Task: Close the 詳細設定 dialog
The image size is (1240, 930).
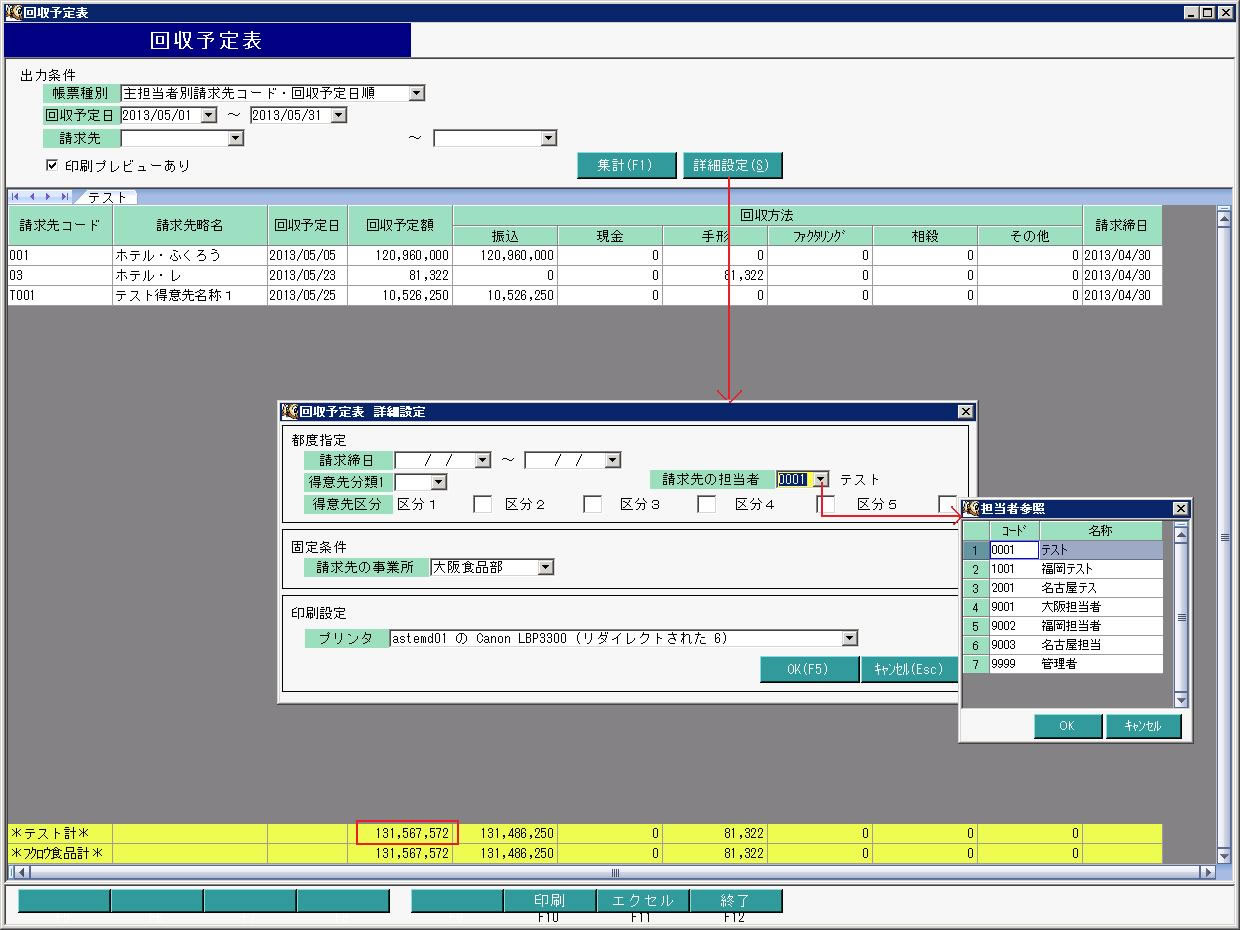Action: (x=965, y=411)
